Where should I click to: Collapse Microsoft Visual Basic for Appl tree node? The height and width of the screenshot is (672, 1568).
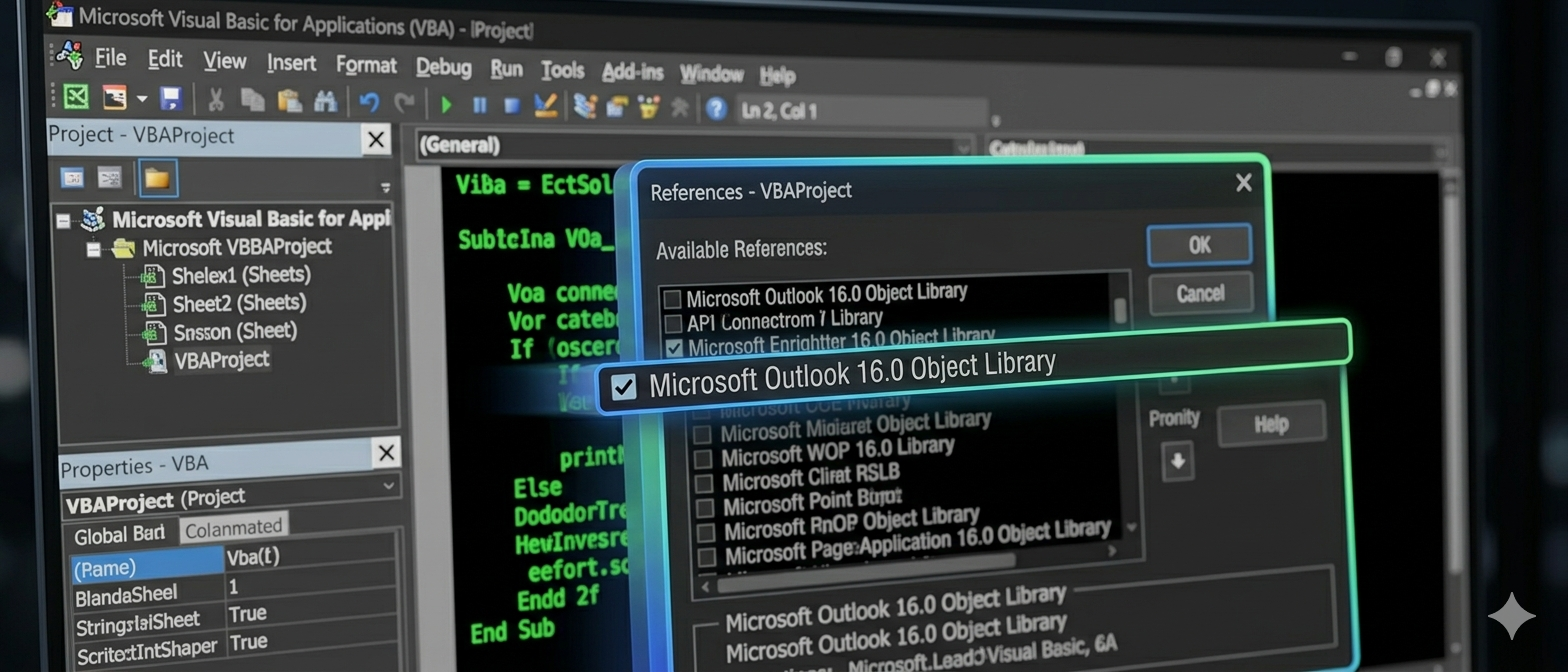point(65,221)
